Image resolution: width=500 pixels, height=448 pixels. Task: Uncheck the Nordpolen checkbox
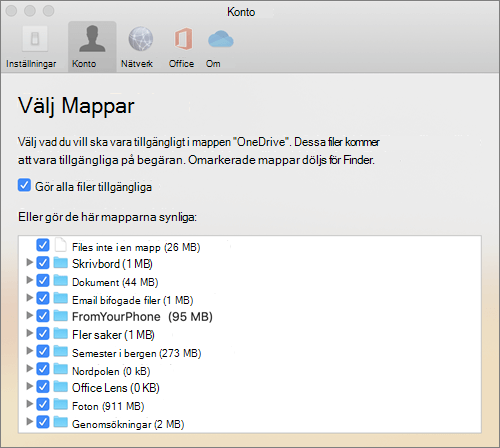43,369
